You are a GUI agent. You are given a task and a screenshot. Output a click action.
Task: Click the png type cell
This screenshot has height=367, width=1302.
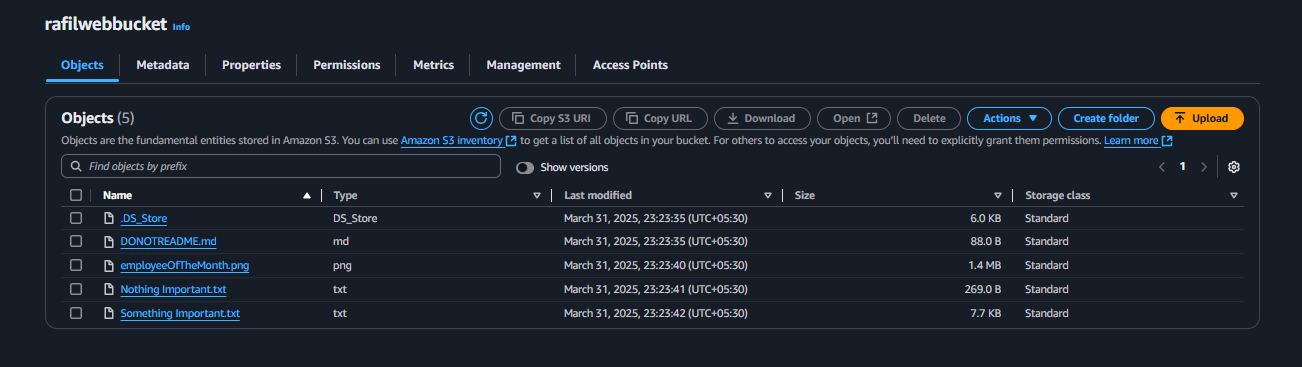click(x=342, y=266)
